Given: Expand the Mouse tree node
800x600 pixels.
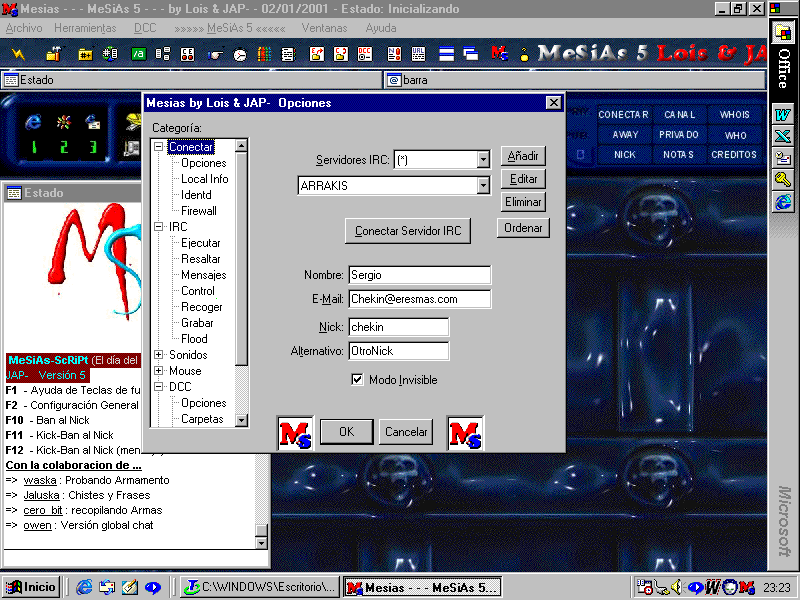Looking at the screenshot, I should [159, 370].
